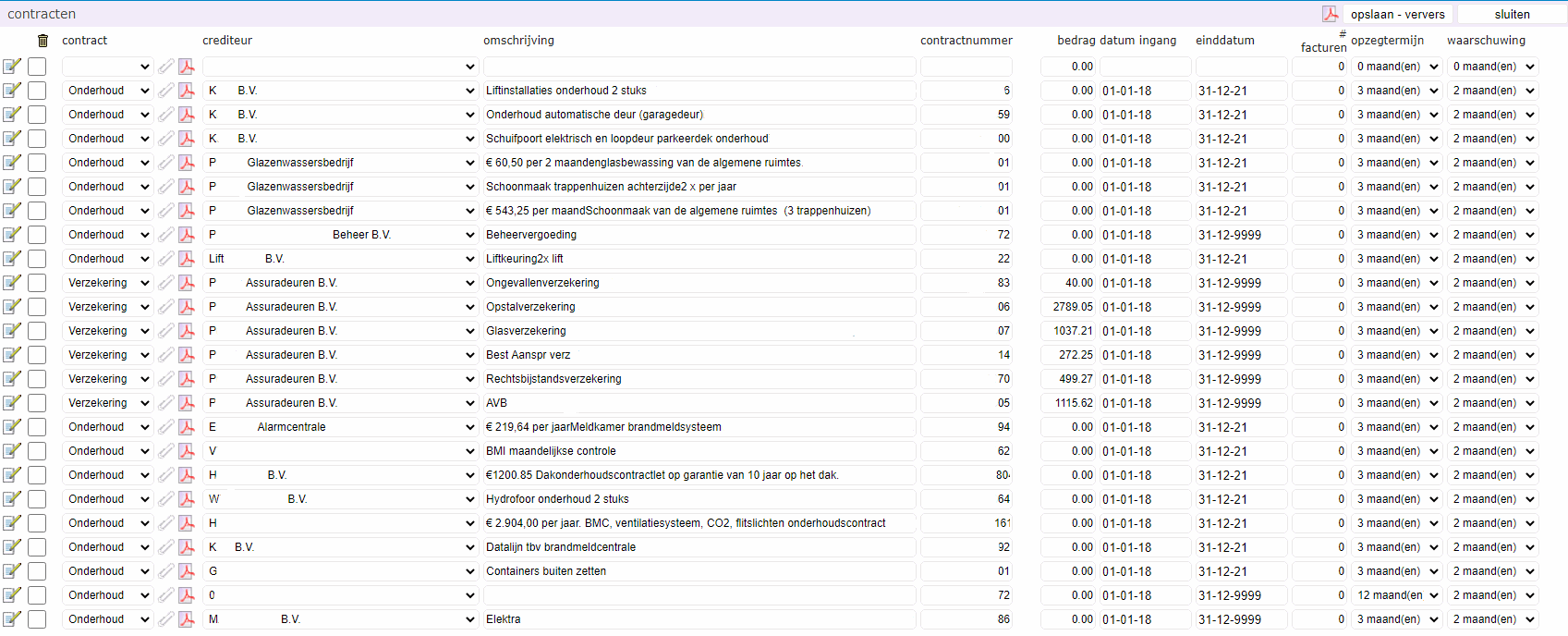
Task: Check the AVB row checkbox
Action: click(x=37, y=403)
